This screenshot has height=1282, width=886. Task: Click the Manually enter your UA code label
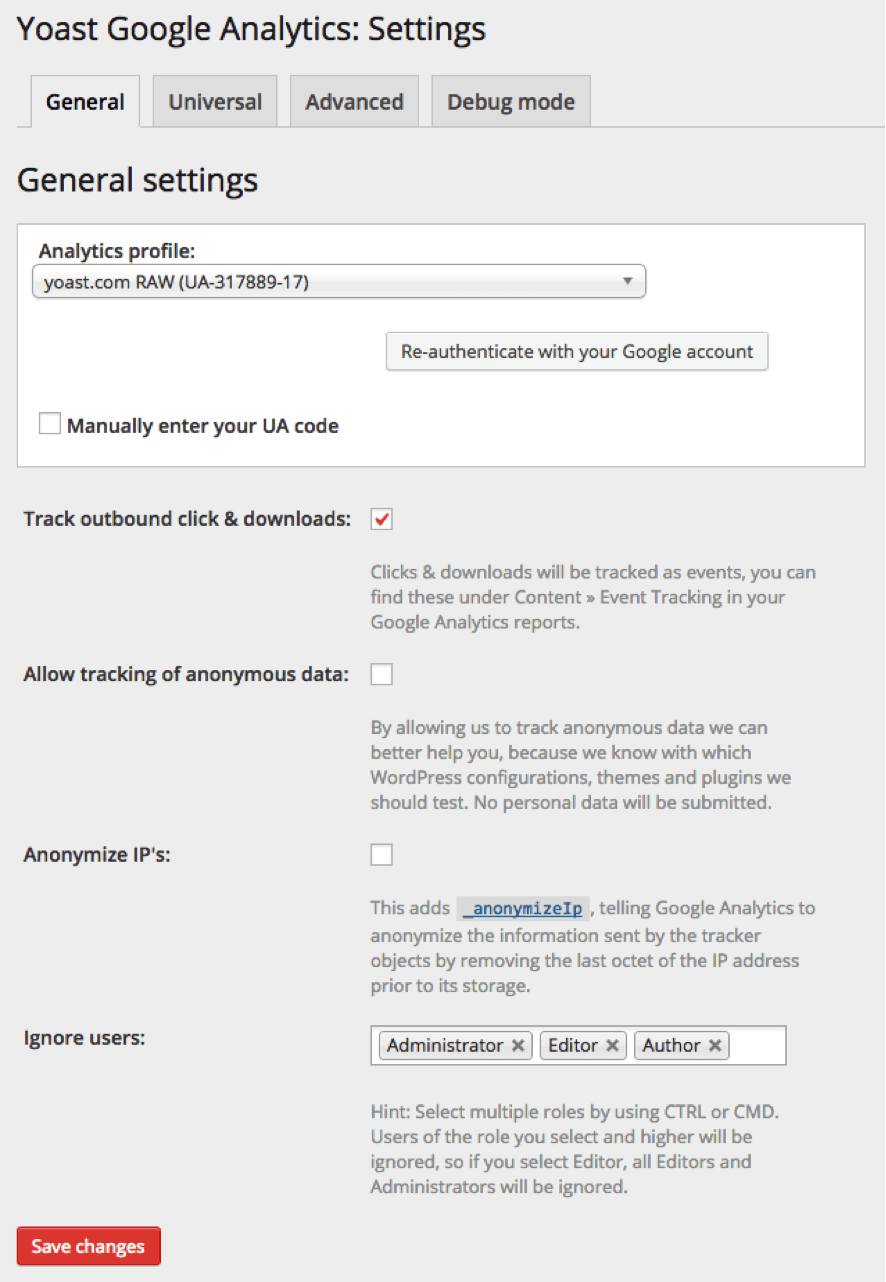(x=203, y=426)
